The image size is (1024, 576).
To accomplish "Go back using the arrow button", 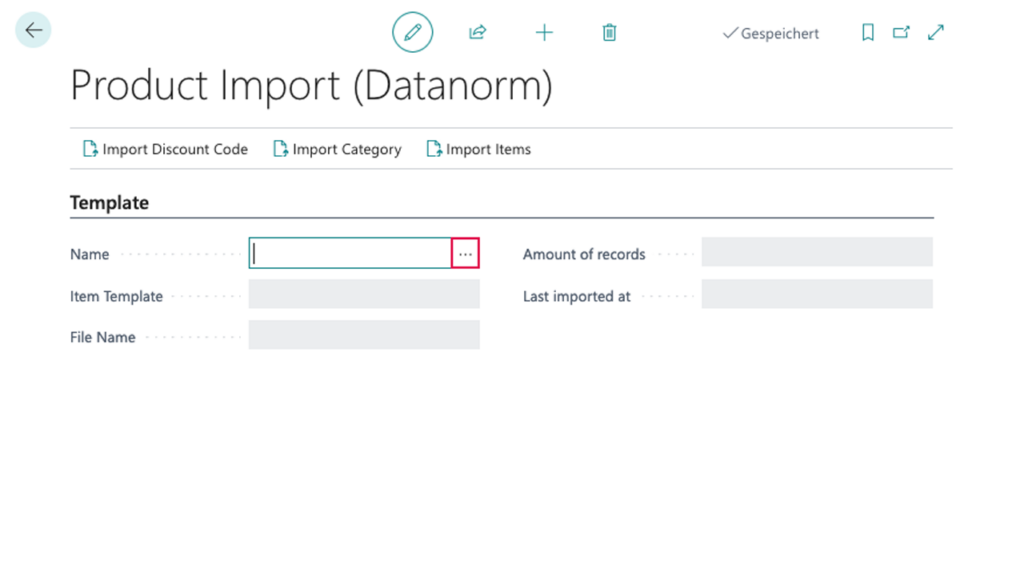I will coord(33,30).
